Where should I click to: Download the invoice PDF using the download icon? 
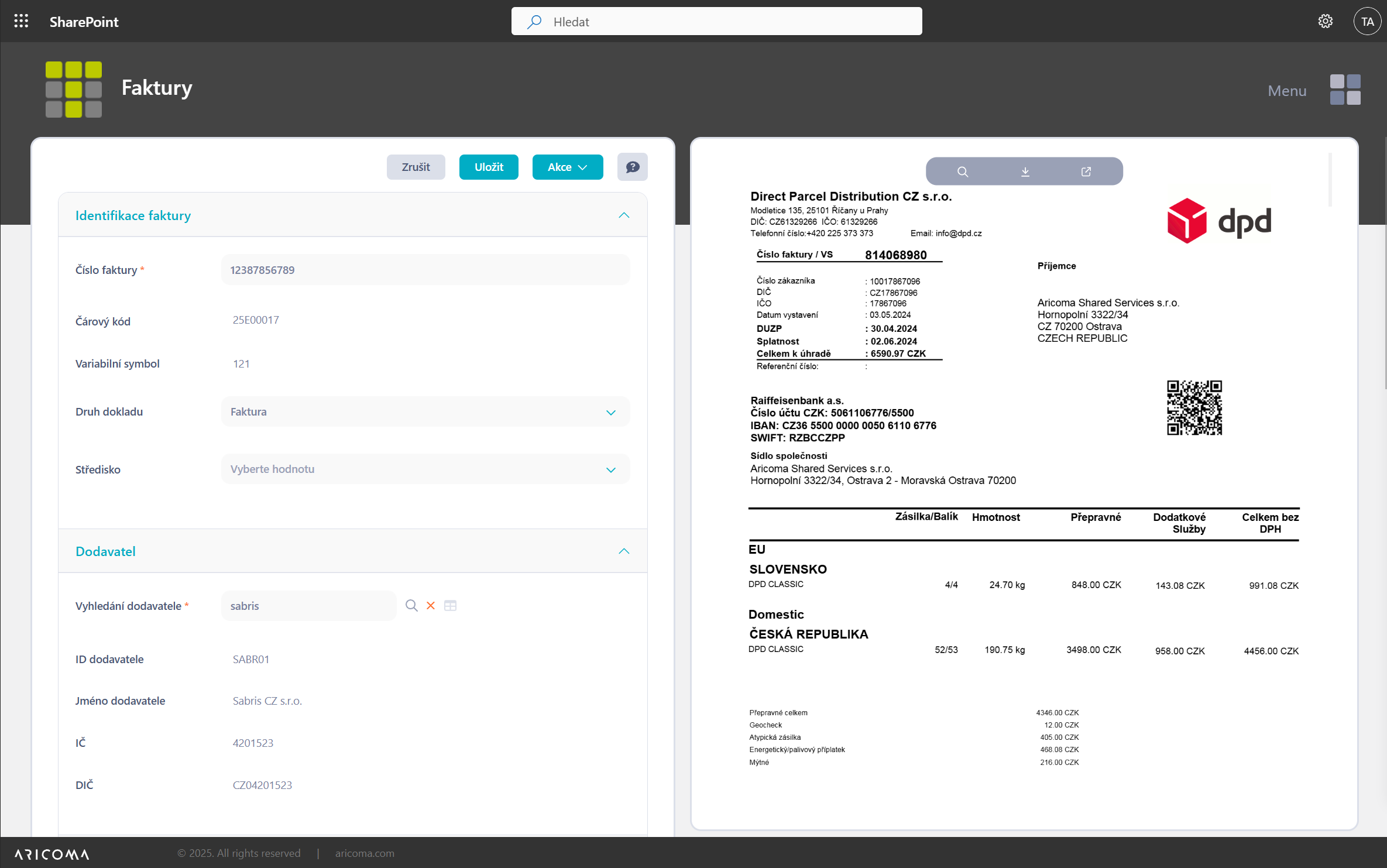tap(1025, 171)
